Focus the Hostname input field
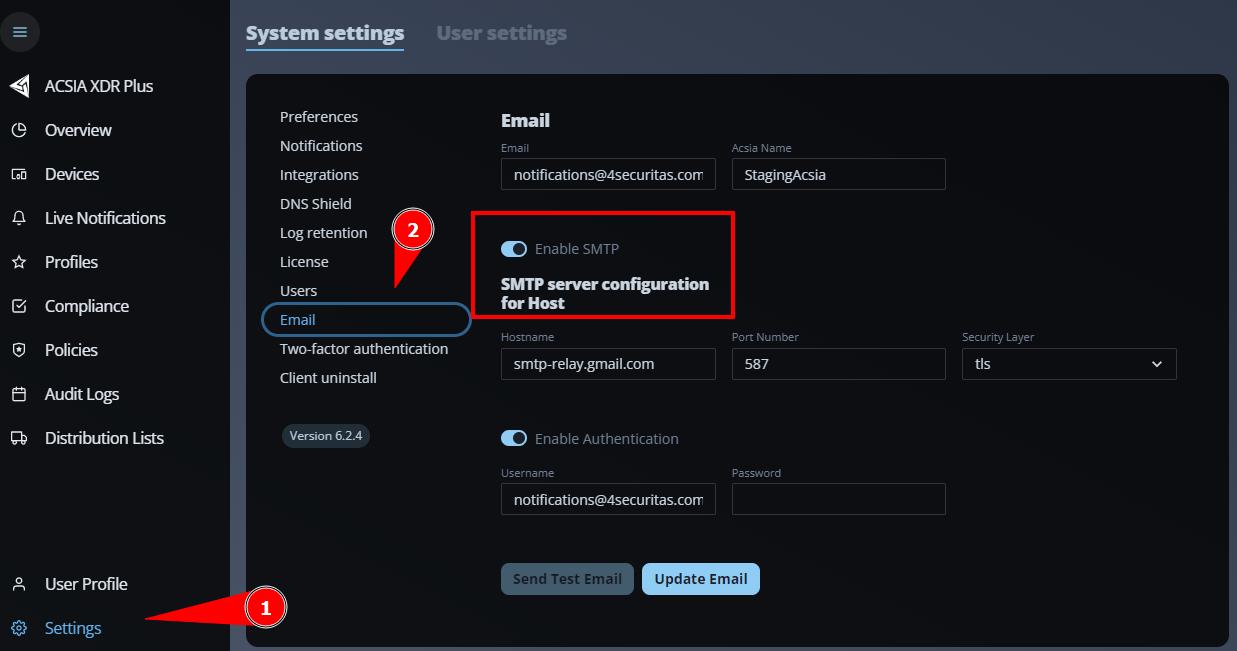 [608, 364]
